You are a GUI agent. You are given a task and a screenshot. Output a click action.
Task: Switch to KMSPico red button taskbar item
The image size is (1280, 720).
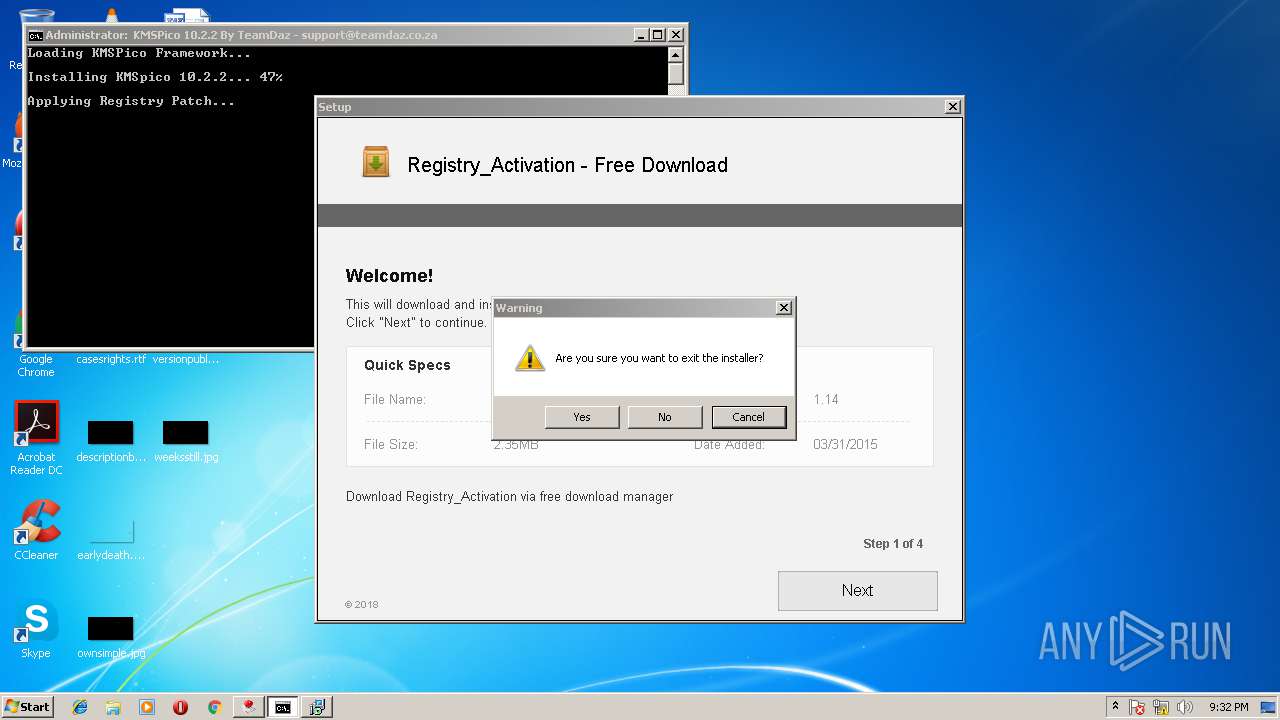click(248, 707)
